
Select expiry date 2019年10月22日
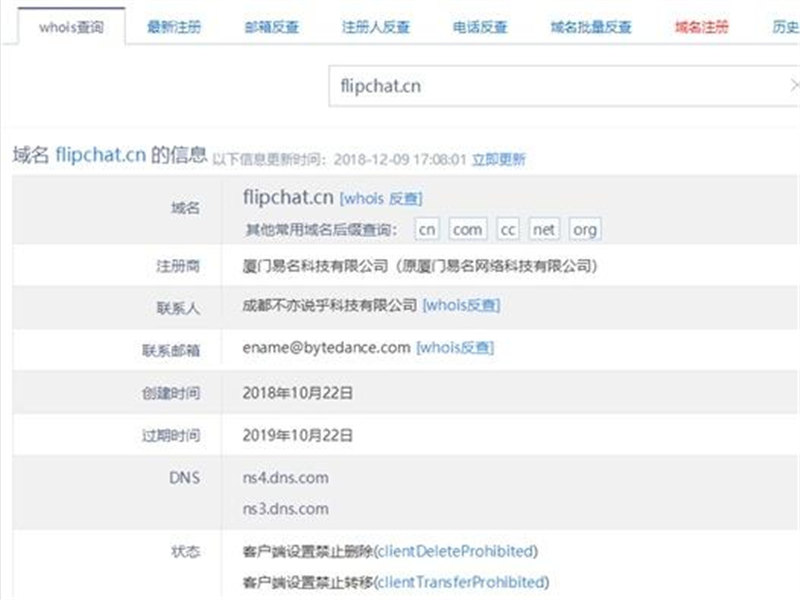pos(297,435)
